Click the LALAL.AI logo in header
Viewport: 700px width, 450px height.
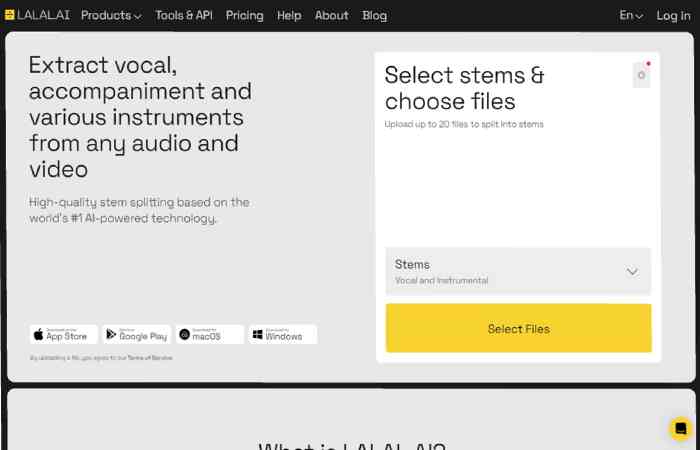click(x=38, y=15)
